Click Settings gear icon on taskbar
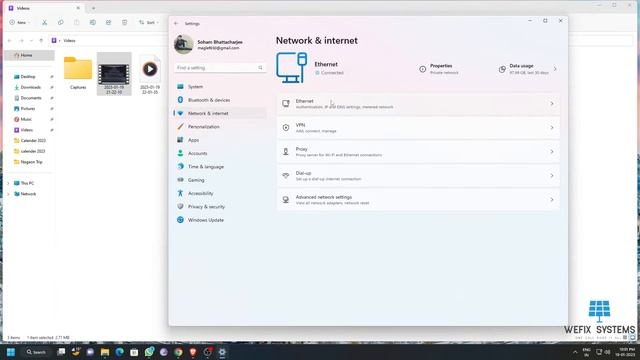The image size is (640, 360). [x=222, y=352]
